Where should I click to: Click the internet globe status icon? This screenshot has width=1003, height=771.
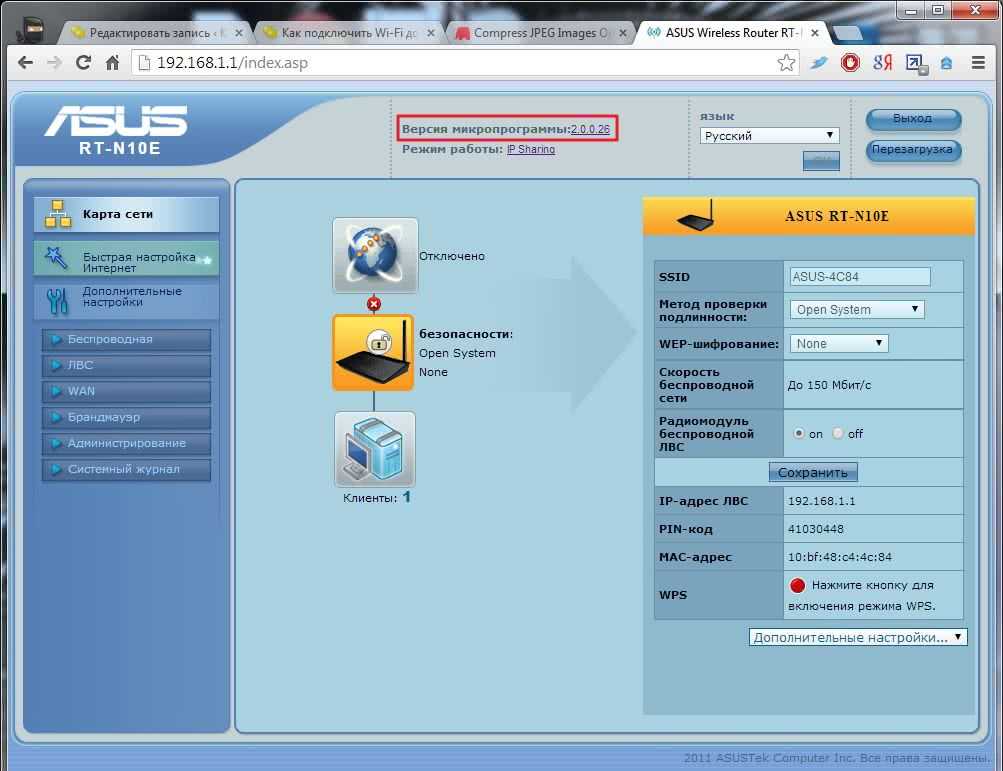pos(375,255)
